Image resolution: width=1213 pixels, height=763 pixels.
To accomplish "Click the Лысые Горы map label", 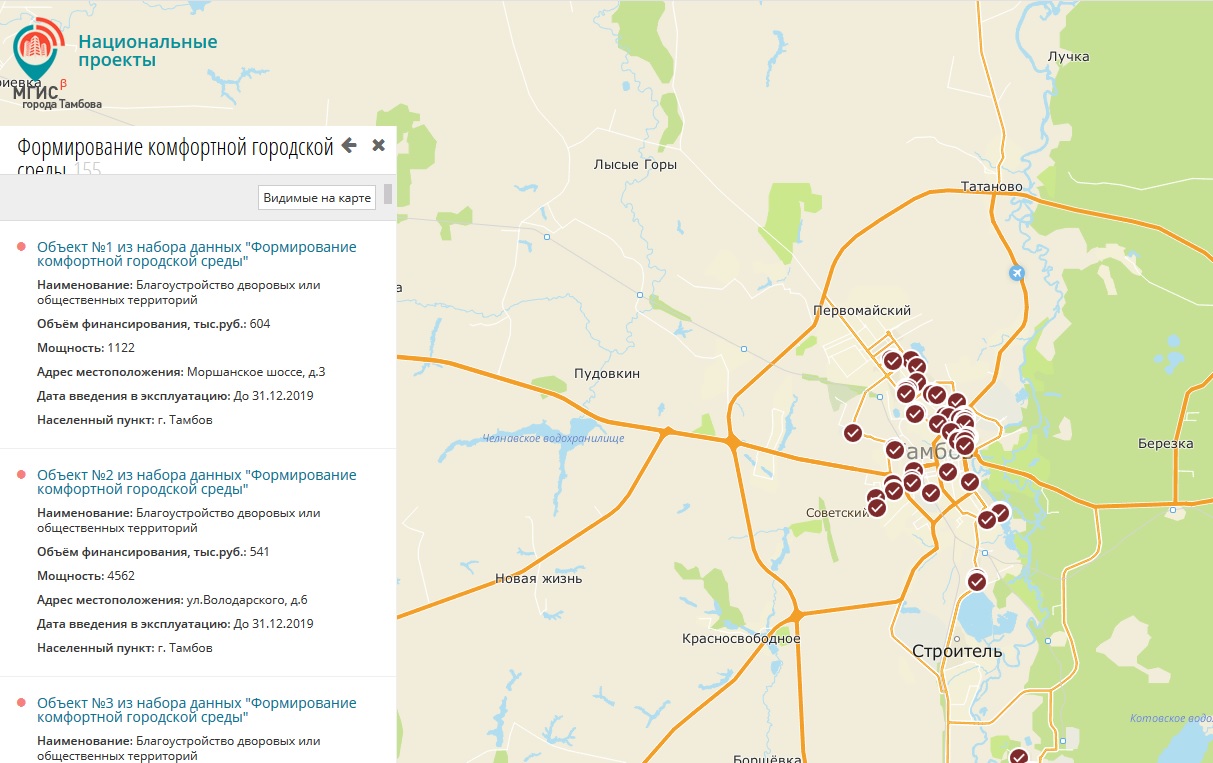I will point(635,165).
